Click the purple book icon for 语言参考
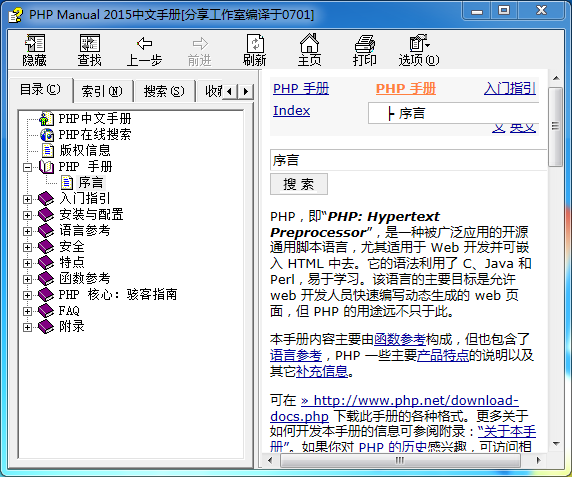The width and height of the screenshot is (572, 477). pos(46,231)
